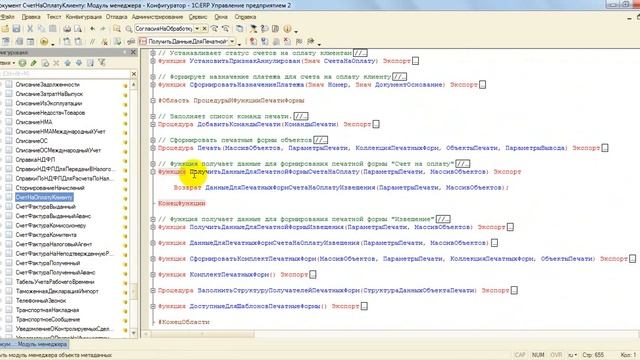Collapse the ПроцедурыИФункцииПечатиФорм region marker
The image size is (640, 360).
point(153,100)
